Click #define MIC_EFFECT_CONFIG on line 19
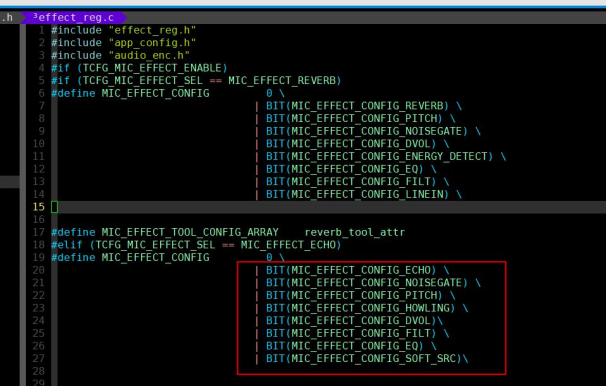Screen dimensions: 606x386 point(130,258)
